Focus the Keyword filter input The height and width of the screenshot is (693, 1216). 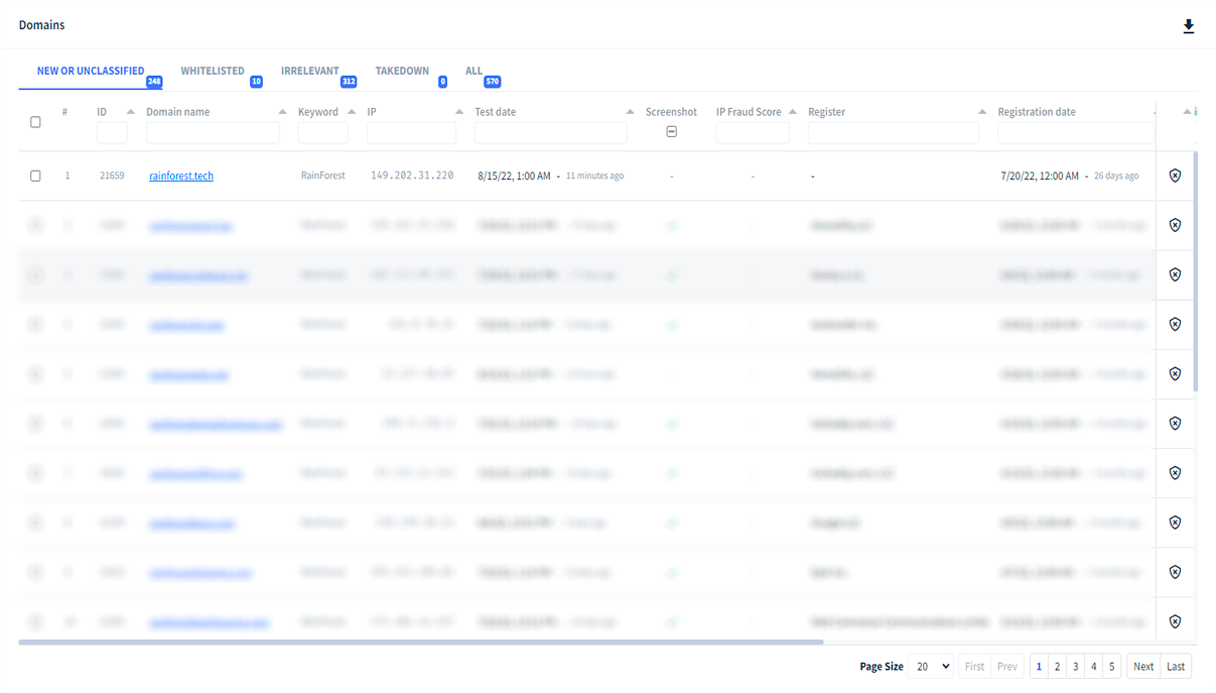click(323, 133)
